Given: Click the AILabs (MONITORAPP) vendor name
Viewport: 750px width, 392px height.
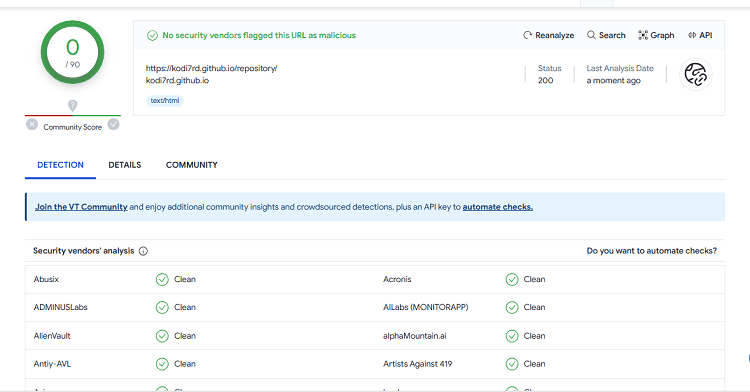Looking at the screenshot, I should click(x=426, y=307).
